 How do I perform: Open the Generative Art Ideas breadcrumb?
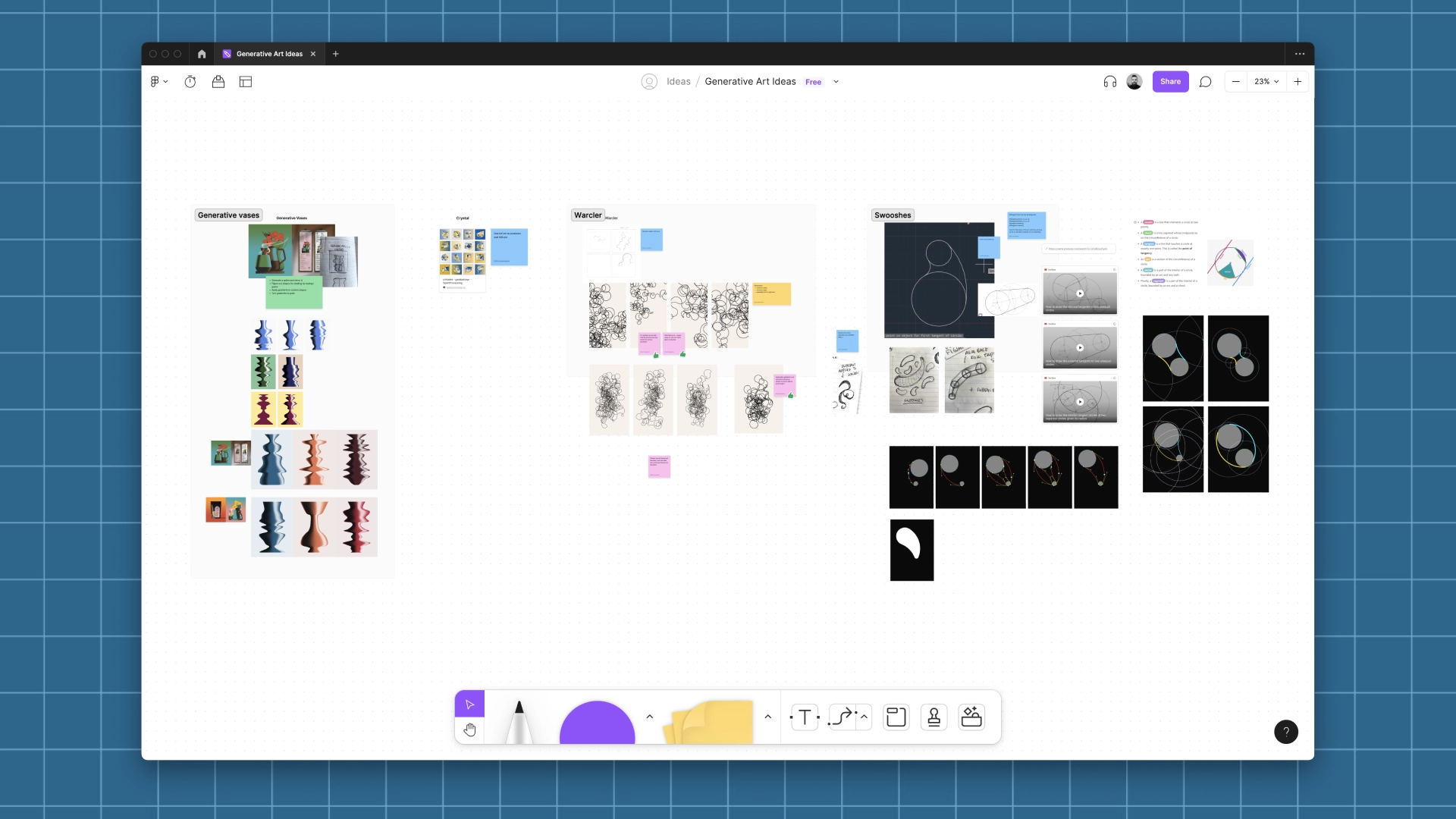tap(750, 81)
